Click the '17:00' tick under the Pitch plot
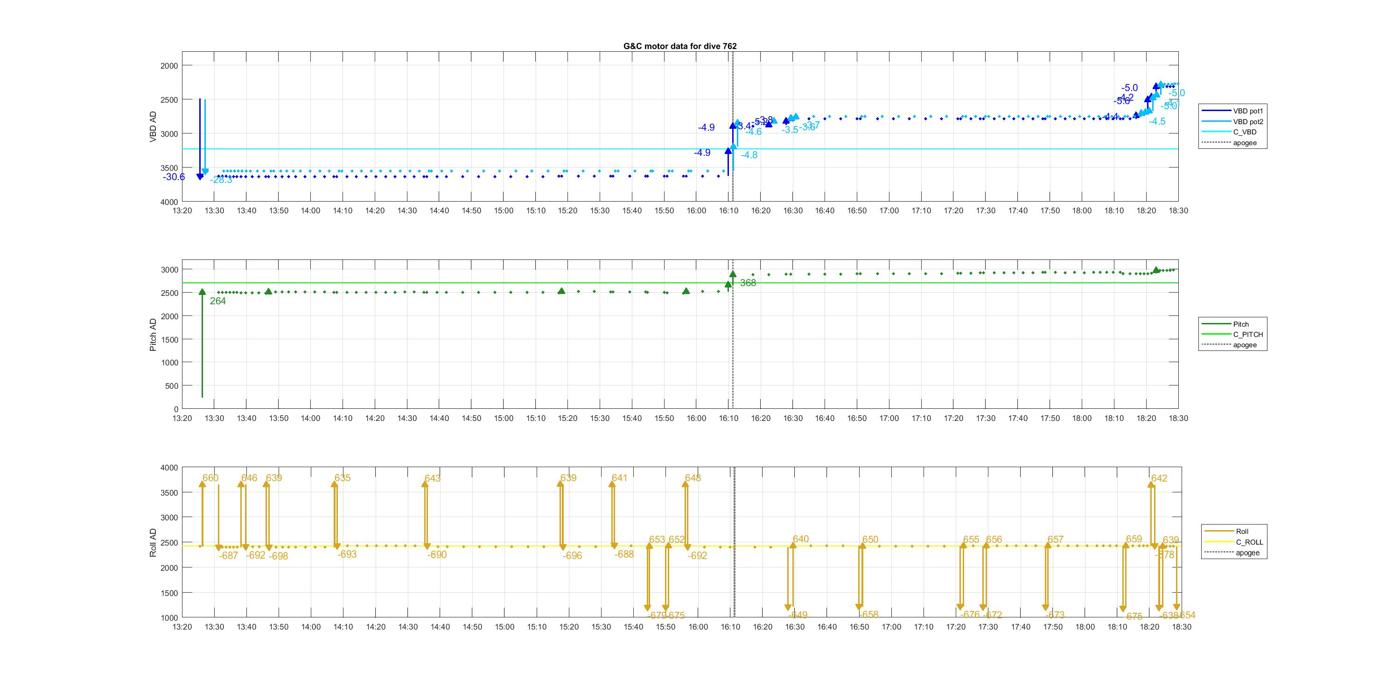 click(888, 419)
